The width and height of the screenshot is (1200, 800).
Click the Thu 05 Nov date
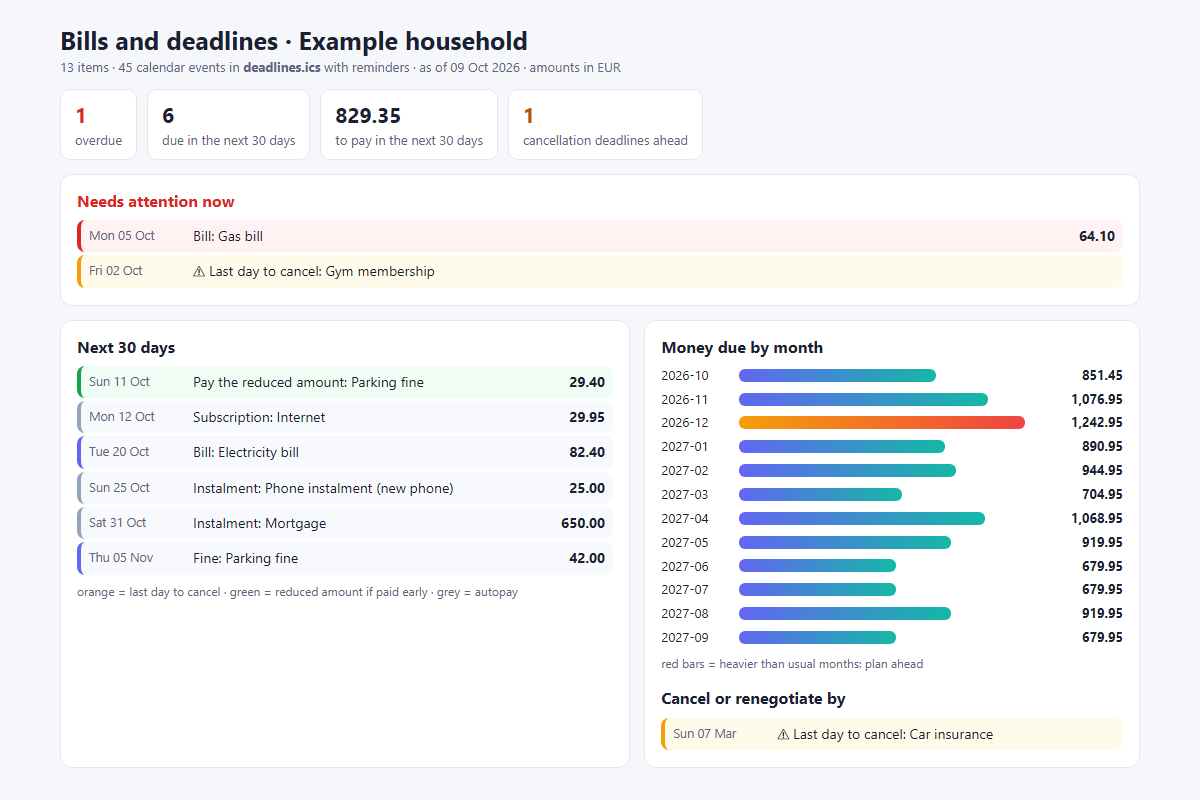pyautogui.click(x=121, y=558)
